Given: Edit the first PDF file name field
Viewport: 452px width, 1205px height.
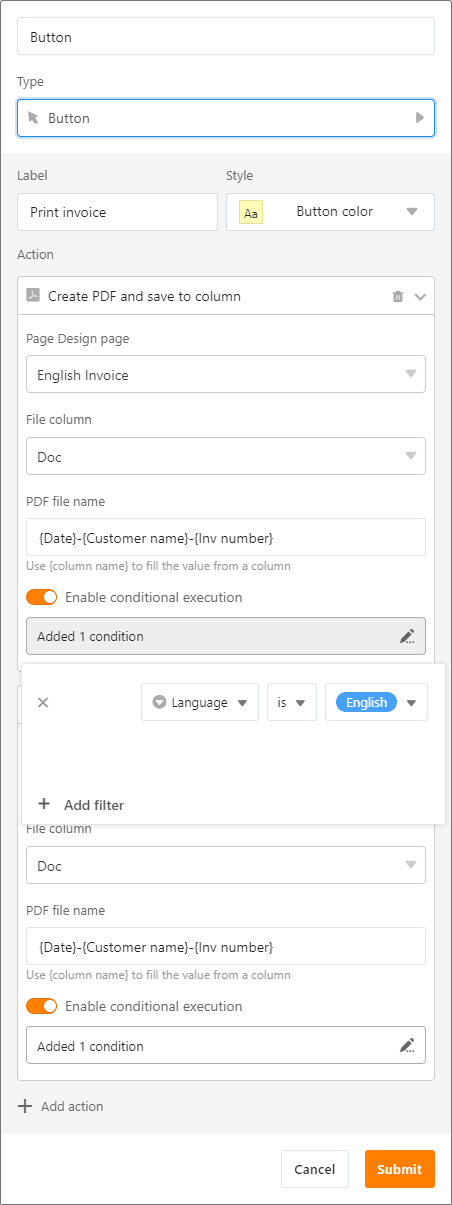Looking at the screenshot, I should coord(226,538).
